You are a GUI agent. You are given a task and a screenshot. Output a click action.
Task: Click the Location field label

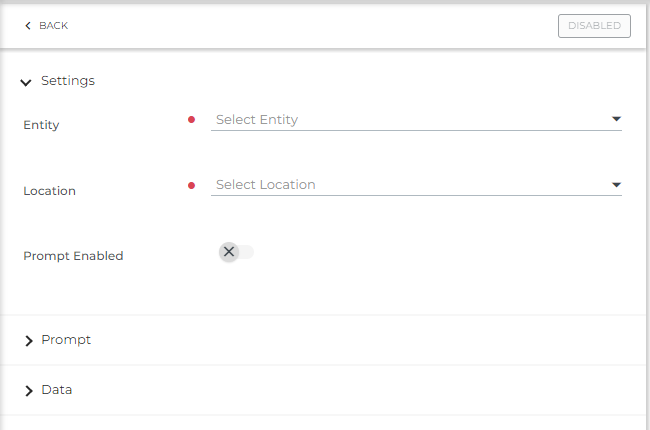(x=49, y=190)
